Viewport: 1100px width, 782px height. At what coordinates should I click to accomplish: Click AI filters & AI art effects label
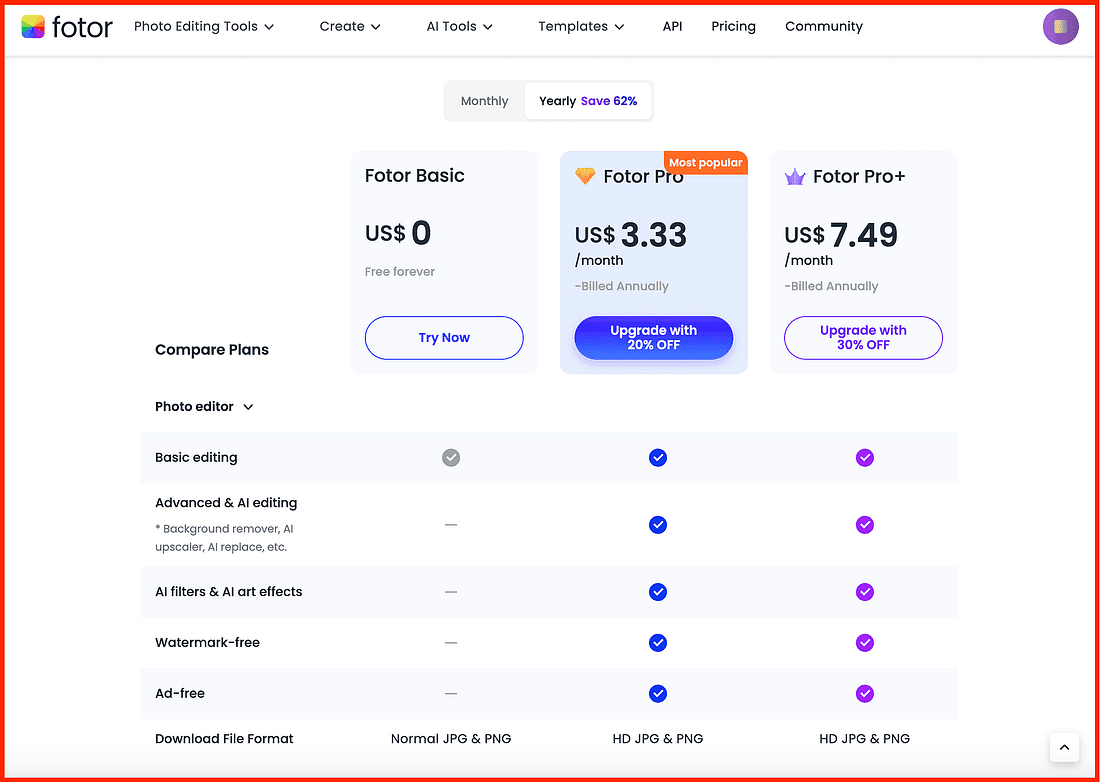point(229,592)
